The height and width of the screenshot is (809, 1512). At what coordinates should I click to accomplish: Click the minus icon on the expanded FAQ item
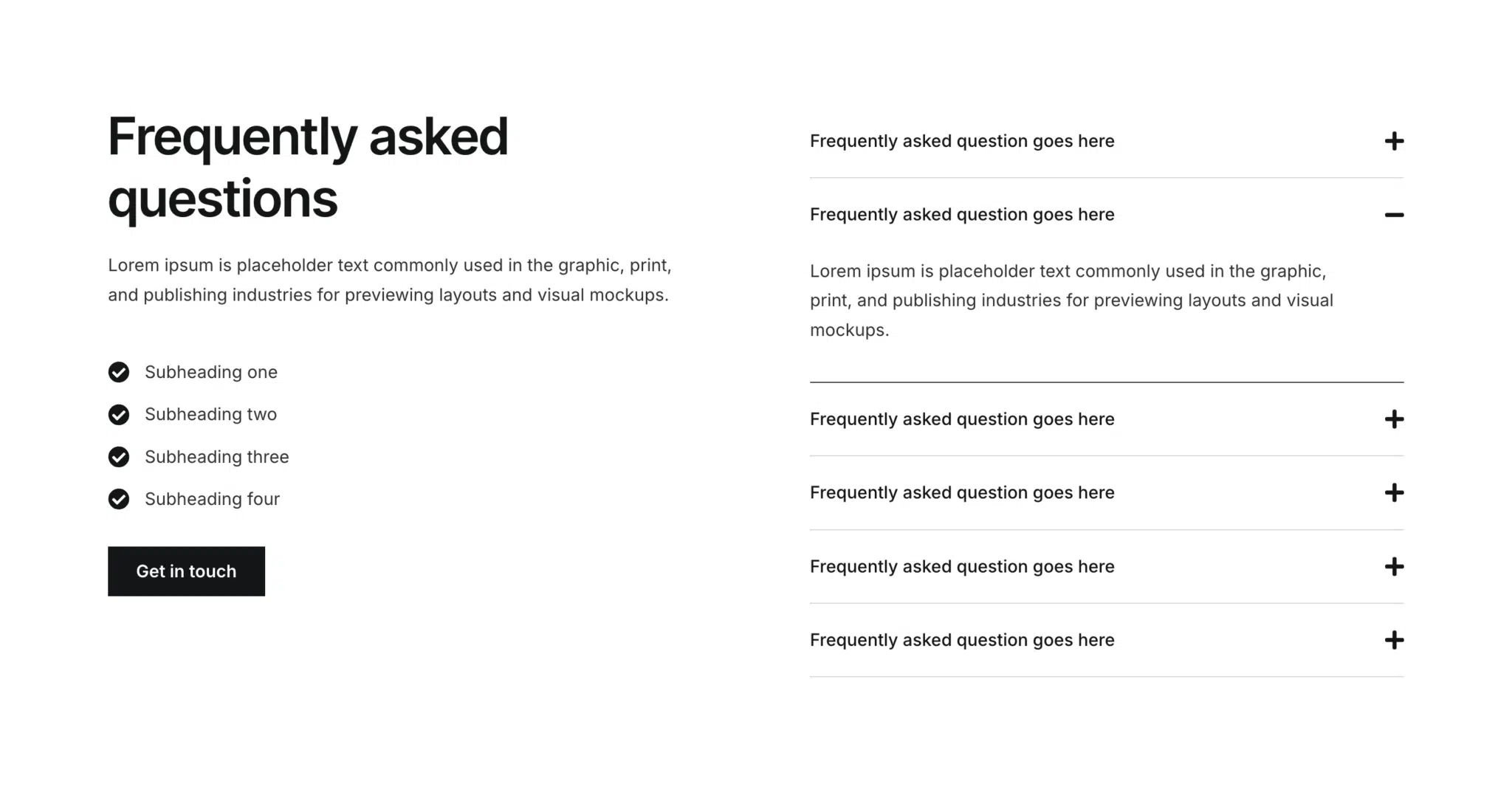1395,215
